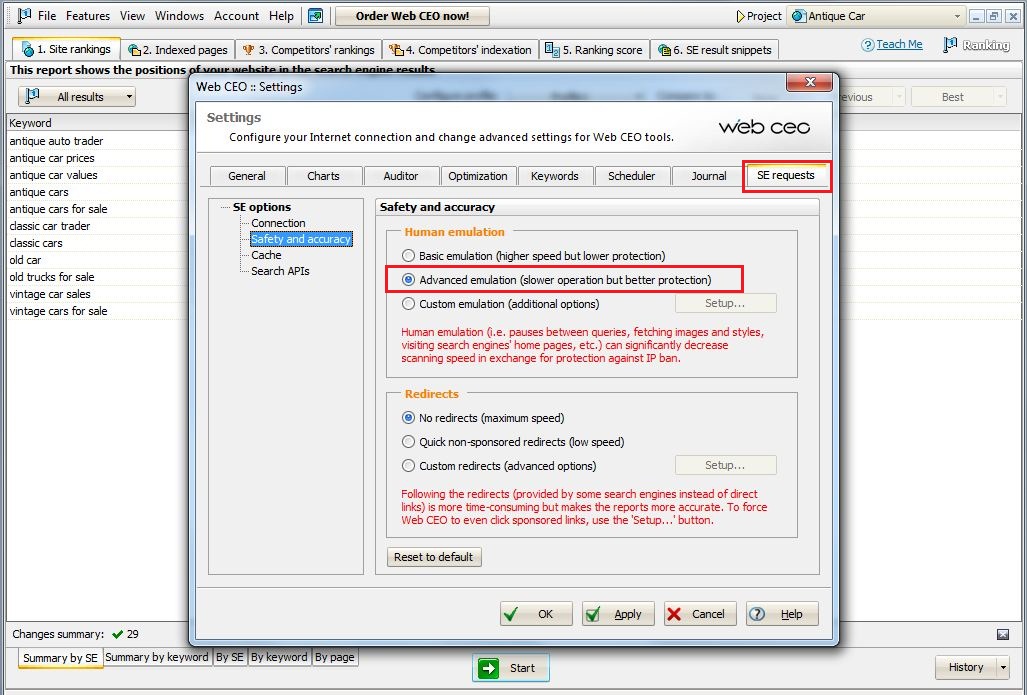The image size is (1027, 695).
Task: Select Custom emulation radio button
Action: pyautogui.click(x=409, y=304)
